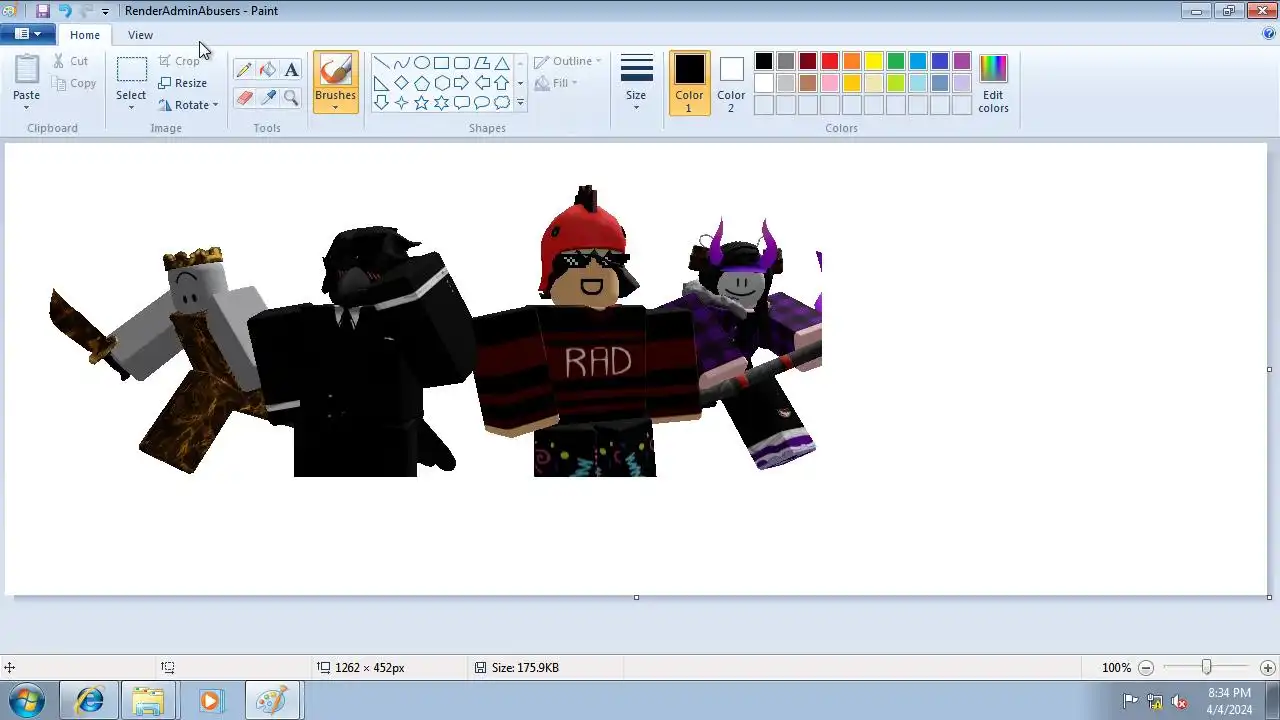The image size is (1280, 720).
Task: Select the Pencil tool
Action: (244, 70)
